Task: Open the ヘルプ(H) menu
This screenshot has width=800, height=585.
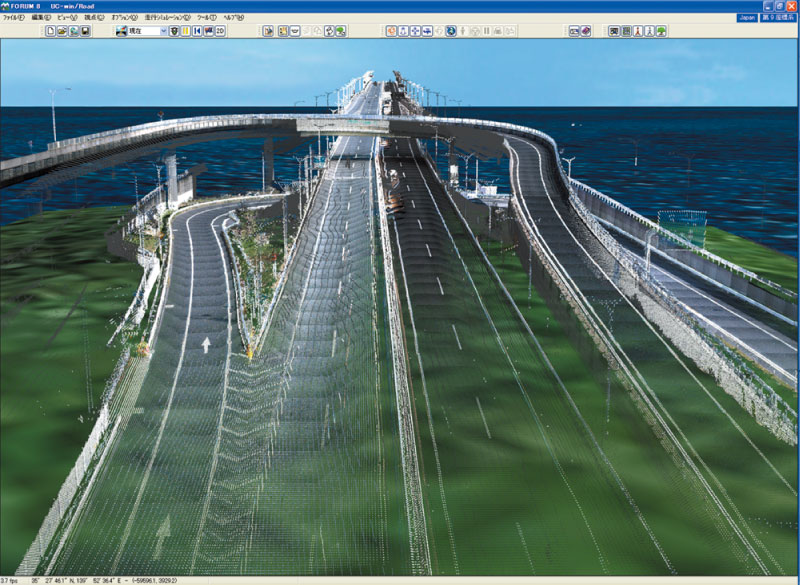Action: (x=234, y=17)
